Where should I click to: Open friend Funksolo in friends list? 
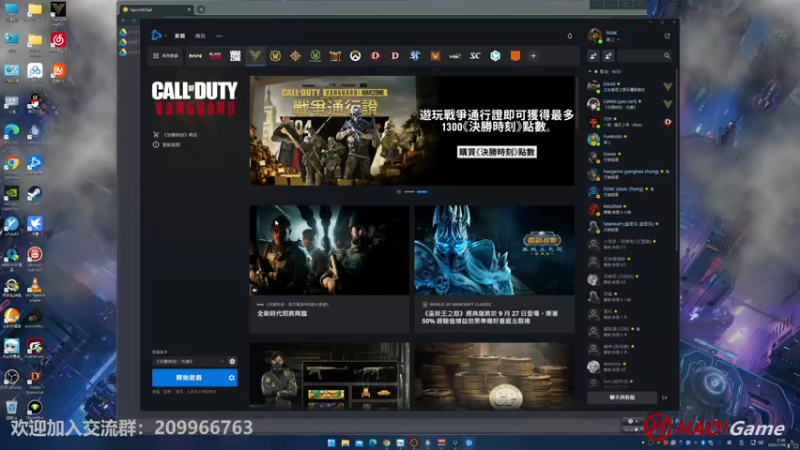click(630, 139)
